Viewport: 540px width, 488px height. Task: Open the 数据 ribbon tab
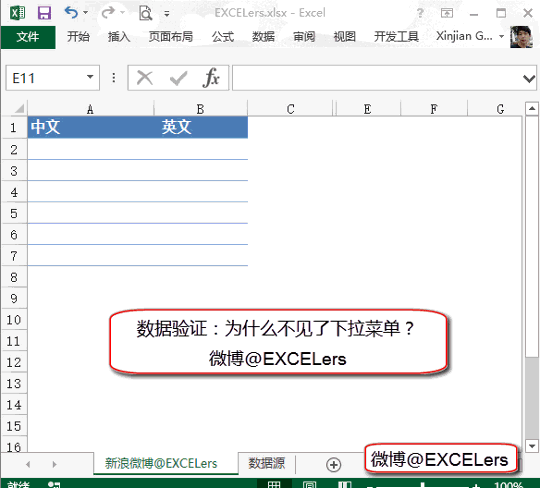(263, 36)
